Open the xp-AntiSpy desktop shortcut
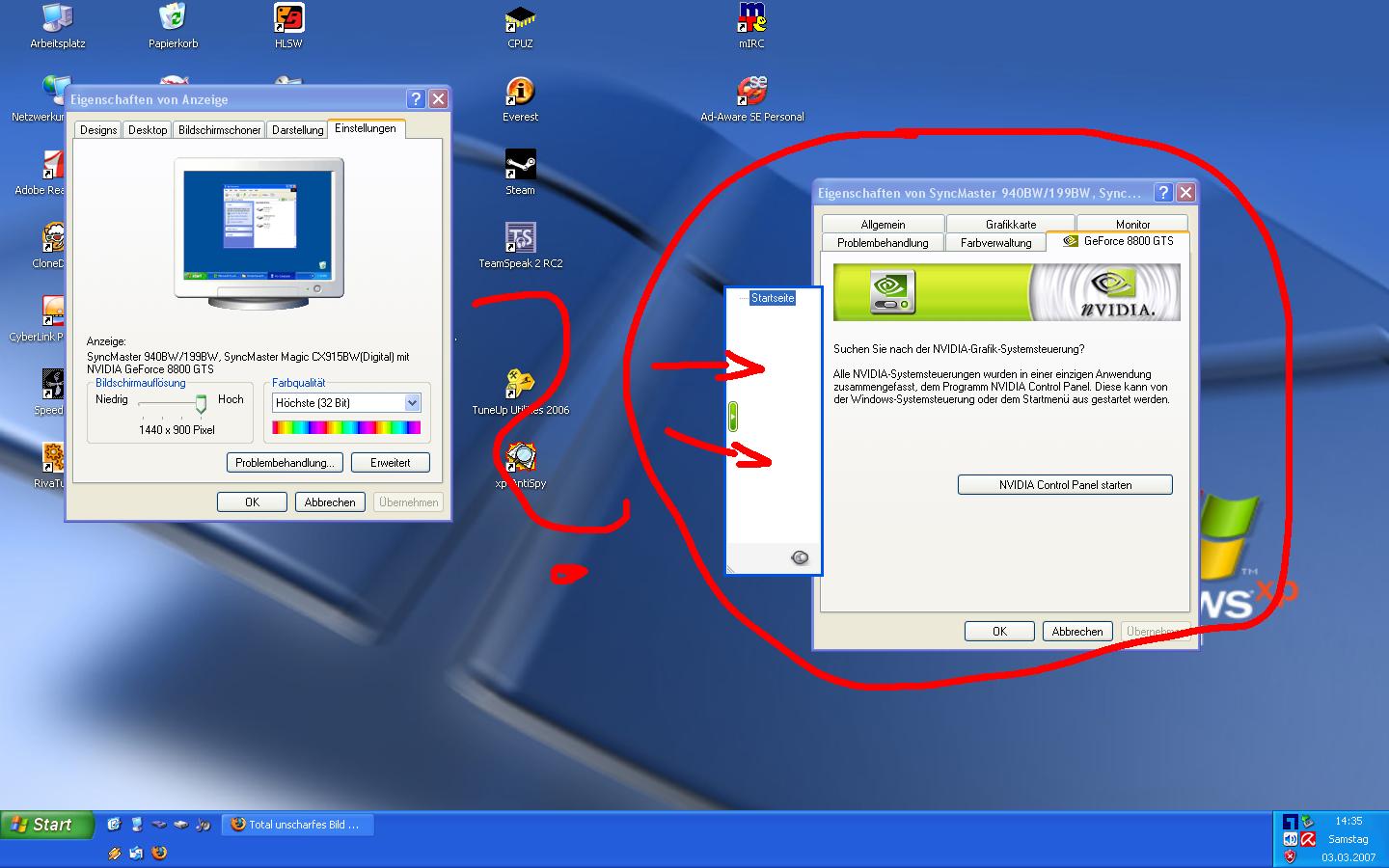 point(520,466)
